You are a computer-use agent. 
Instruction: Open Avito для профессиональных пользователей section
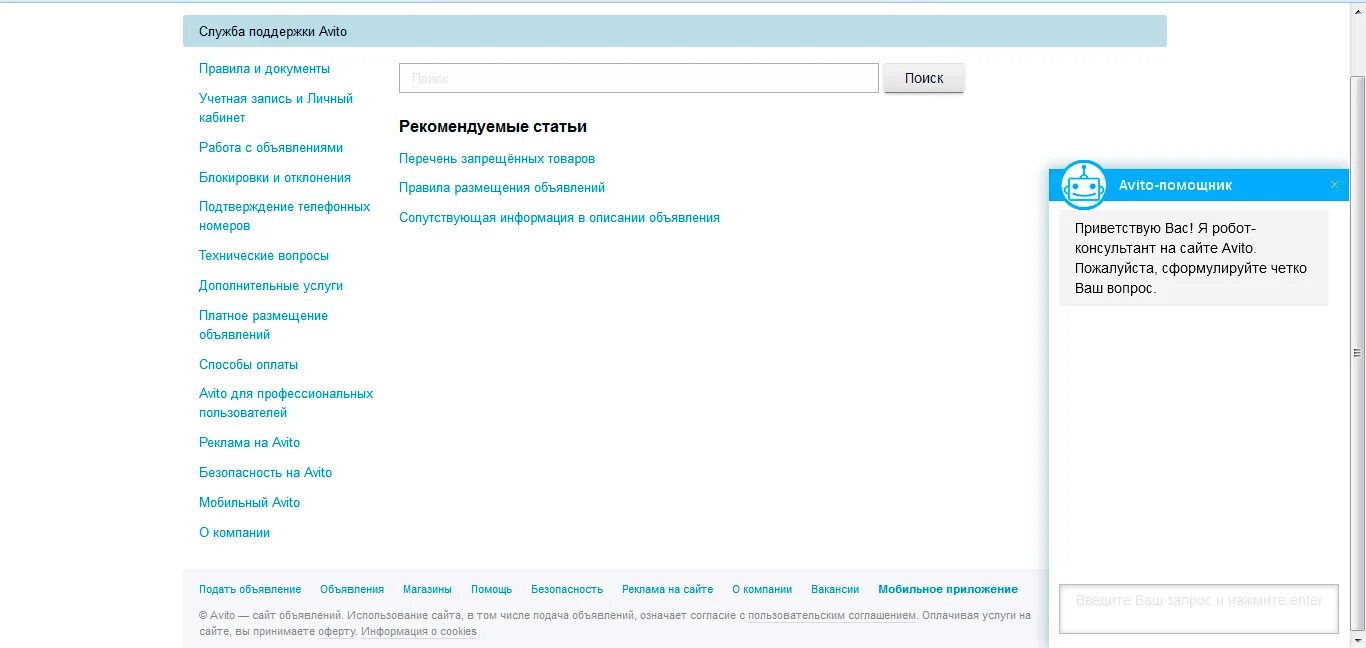click(x=286, y=403)
